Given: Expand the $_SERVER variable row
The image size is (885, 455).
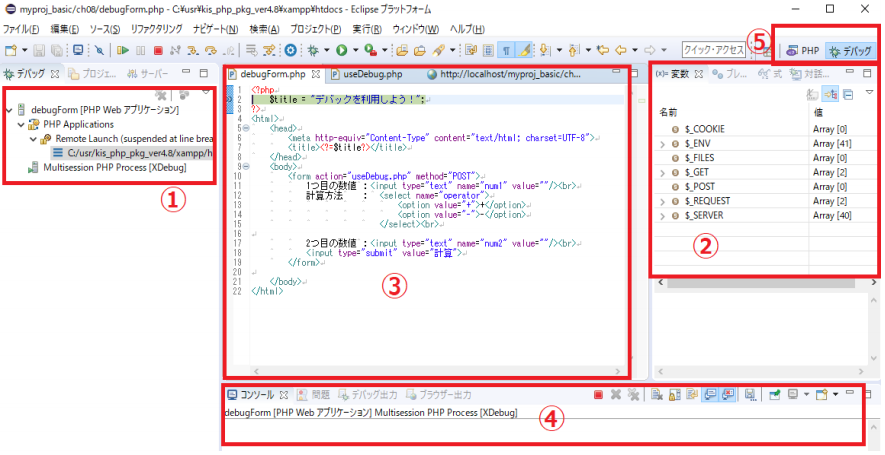Looking at the screenshot, I should coord(663,217).
